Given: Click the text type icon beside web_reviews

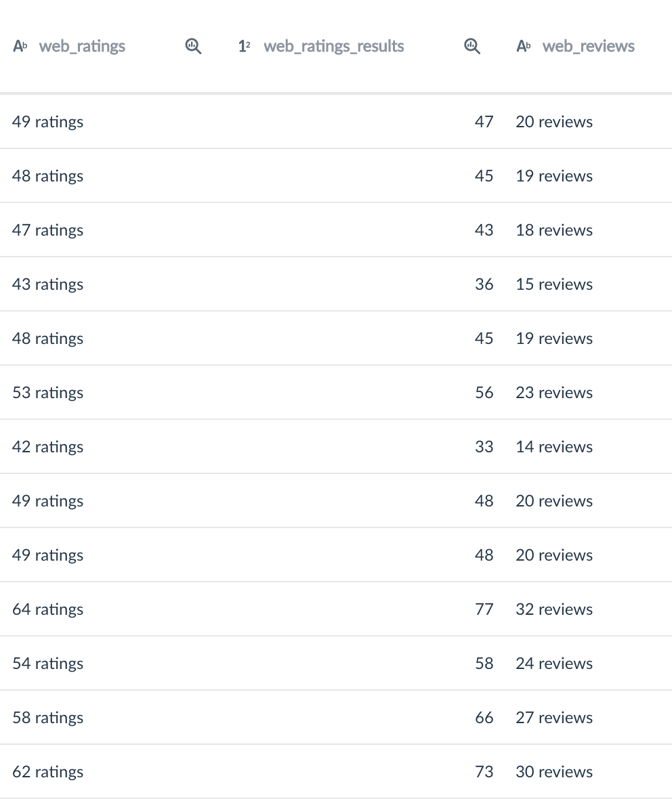Looking at the screenshot, I should tap(523, 46).
